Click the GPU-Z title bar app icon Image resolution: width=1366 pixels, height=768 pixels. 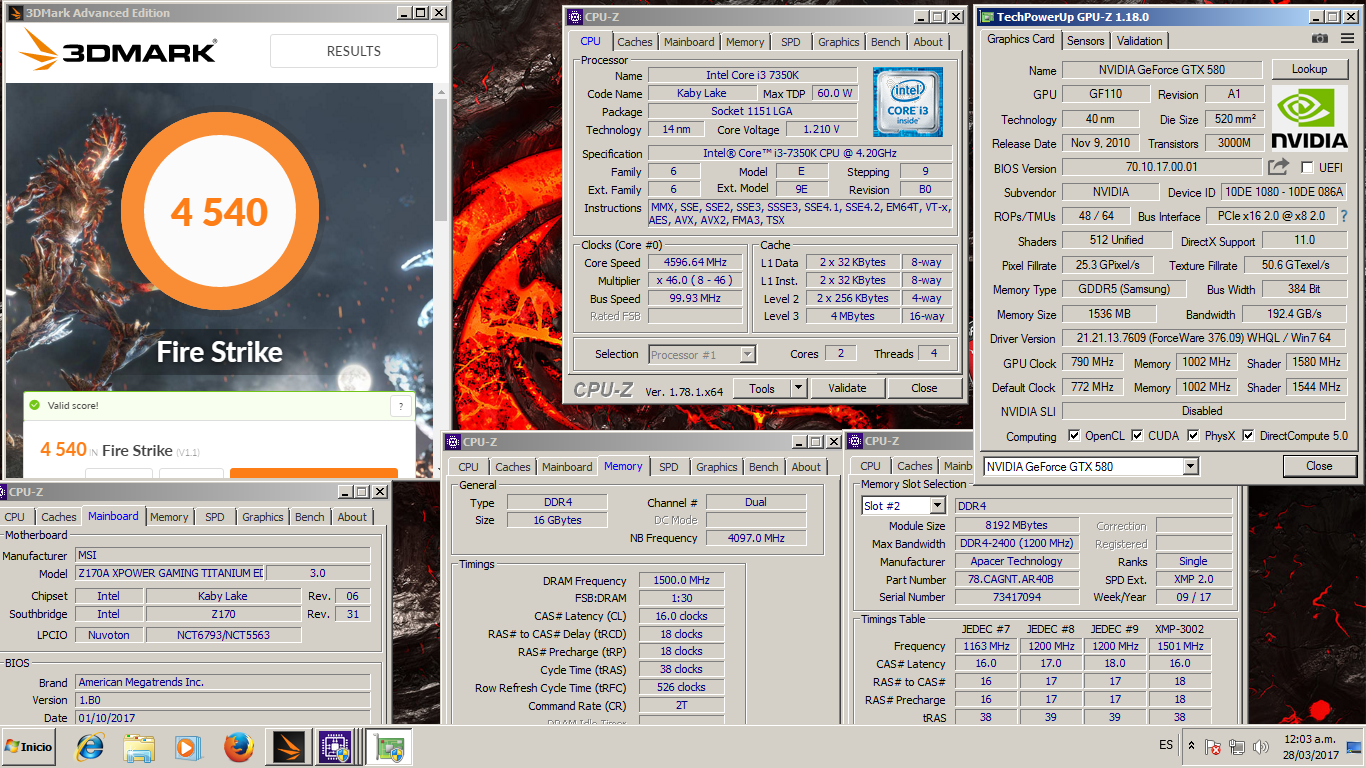click(x=987, y=16)
